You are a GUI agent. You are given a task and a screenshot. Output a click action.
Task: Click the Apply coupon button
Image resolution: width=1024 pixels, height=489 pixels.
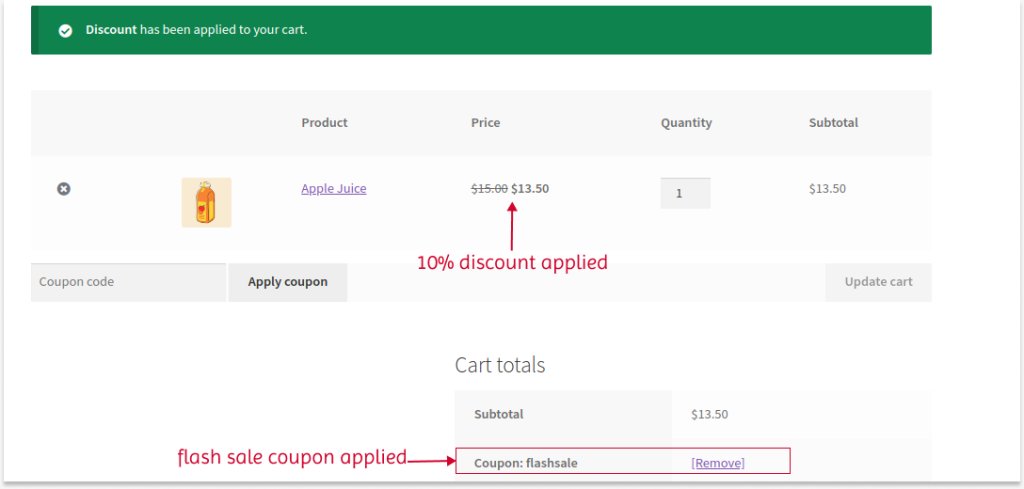tap(287, 282)
